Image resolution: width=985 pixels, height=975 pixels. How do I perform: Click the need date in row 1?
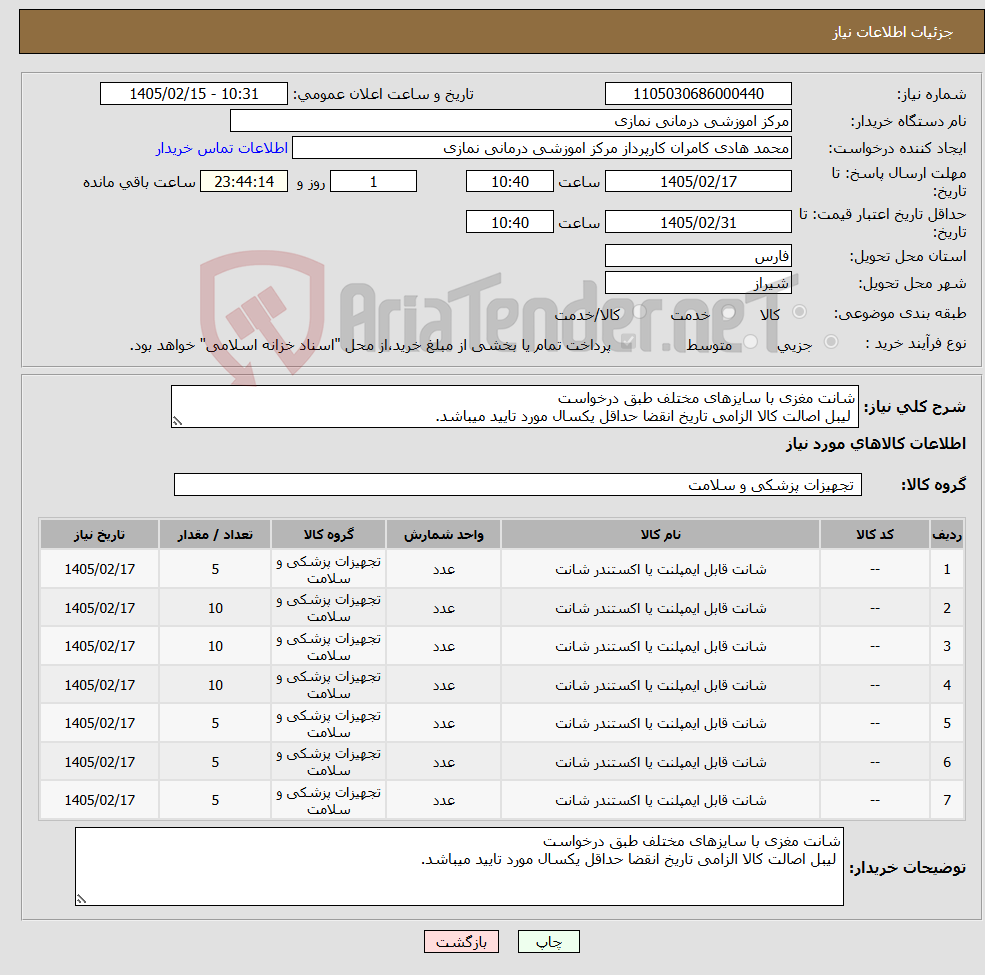click(x=99, y=569)
